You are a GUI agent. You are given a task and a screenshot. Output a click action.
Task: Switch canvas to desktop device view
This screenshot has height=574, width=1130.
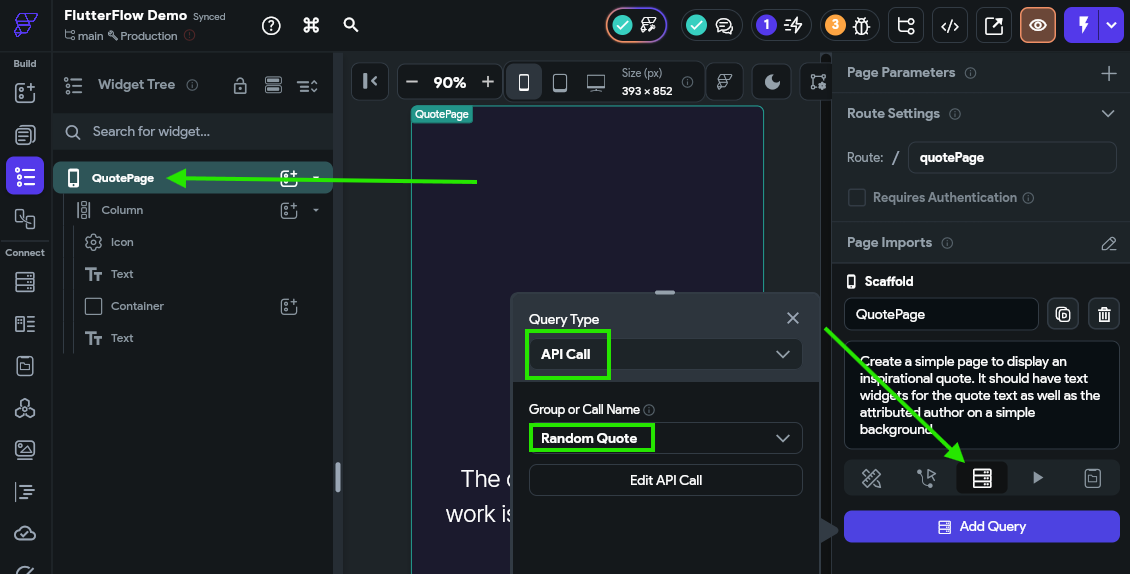tap(595, 82)
